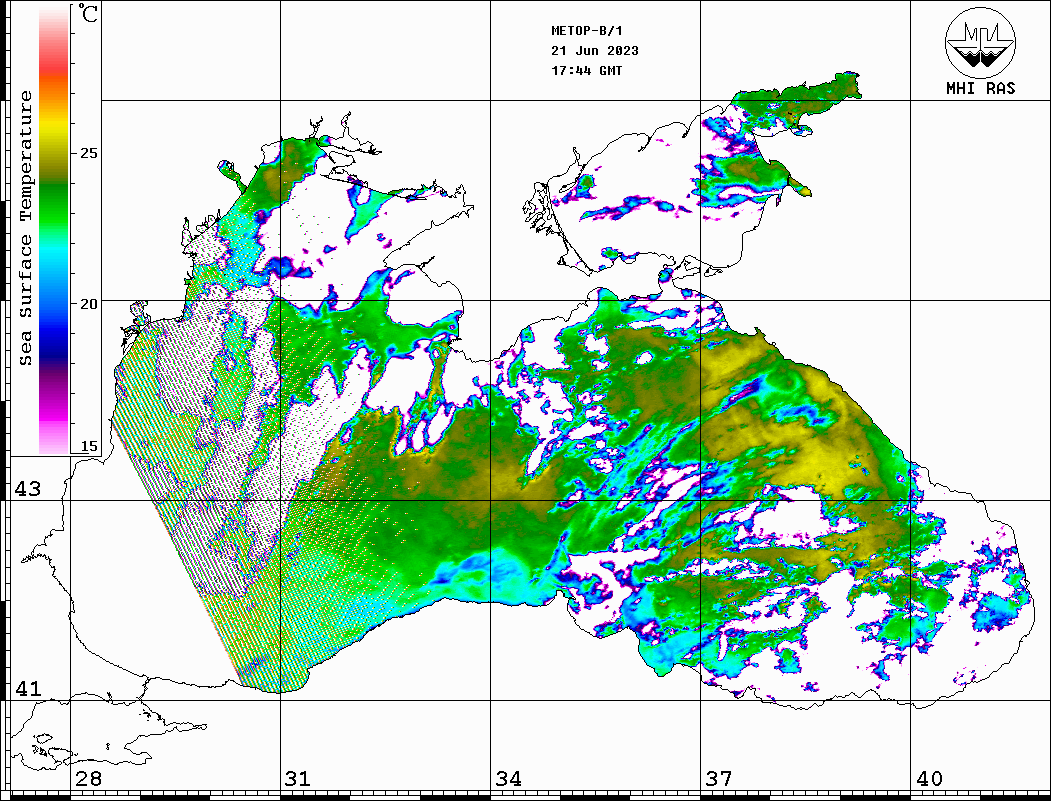The image size is (1051, 801).
Task: Click the 'METOP-B/1' satellite label
Action: tap(587, 31)
